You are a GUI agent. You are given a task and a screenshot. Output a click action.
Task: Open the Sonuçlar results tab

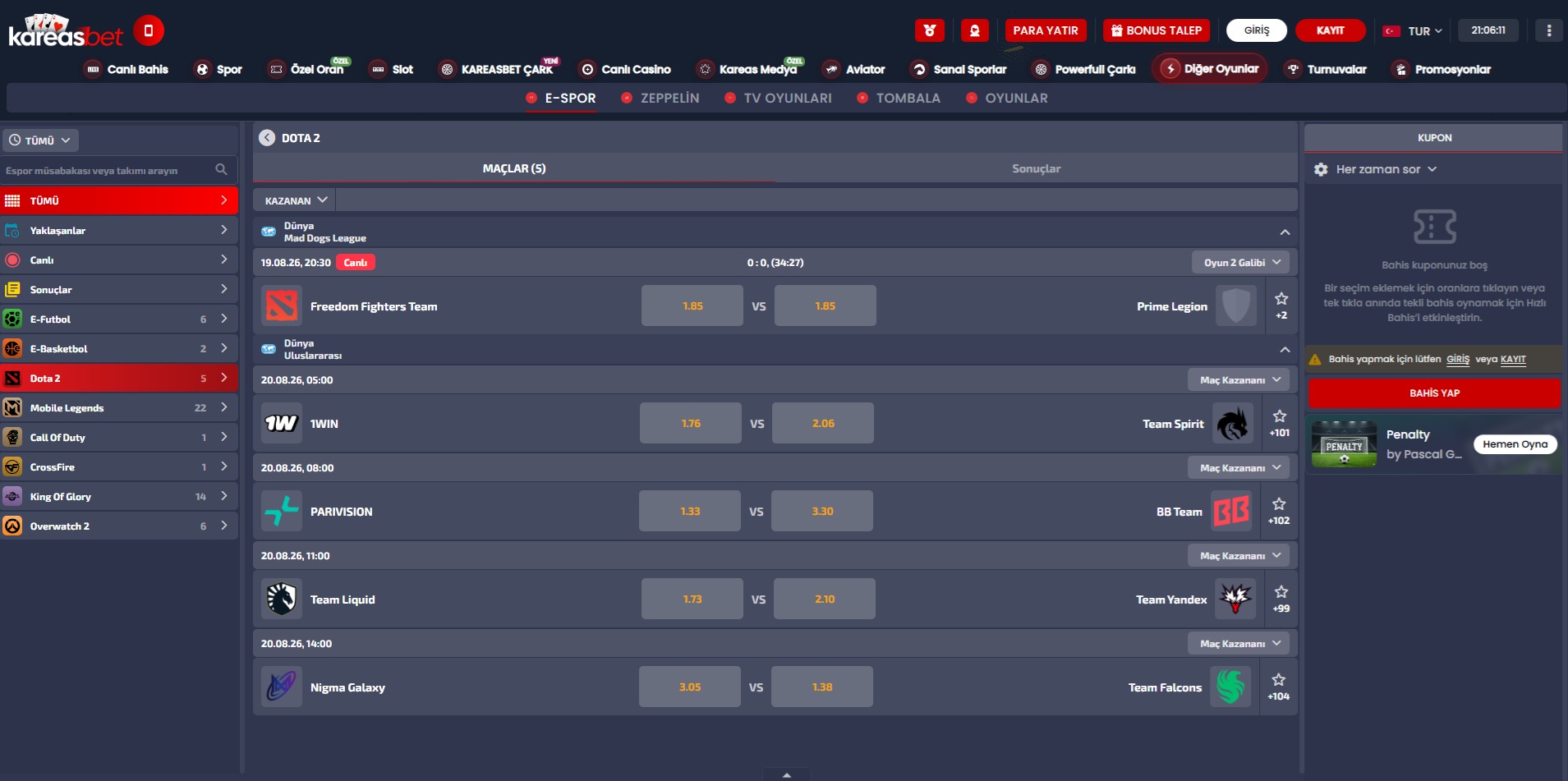click(1037, 168)
